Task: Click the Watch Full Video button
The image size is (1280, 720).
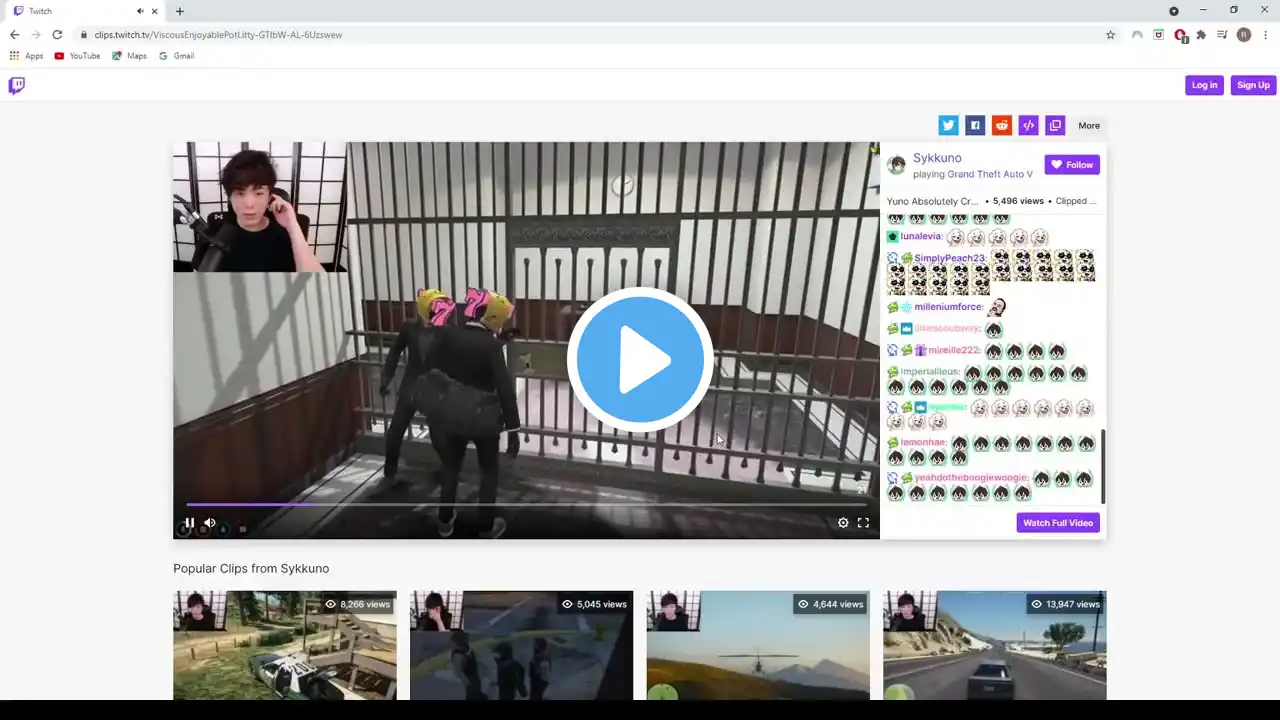Action: pyautogui.click(x=1058, y=523)
